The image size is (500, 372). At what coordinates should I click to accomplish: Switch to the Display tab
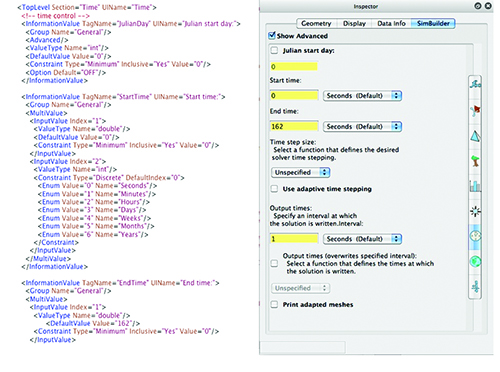click(x=354, y=23)
